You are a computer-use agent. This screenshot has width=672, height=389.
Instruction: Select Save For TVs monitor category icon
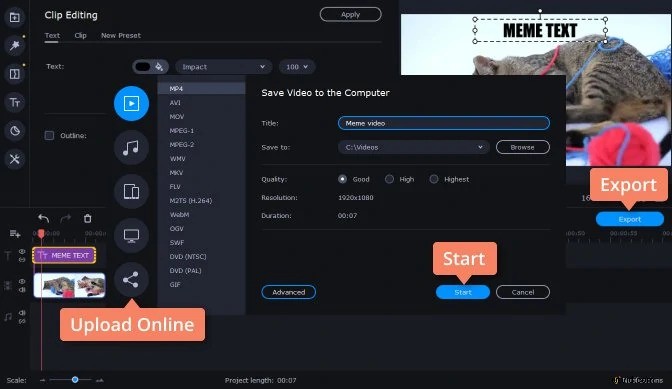point(131,235)
